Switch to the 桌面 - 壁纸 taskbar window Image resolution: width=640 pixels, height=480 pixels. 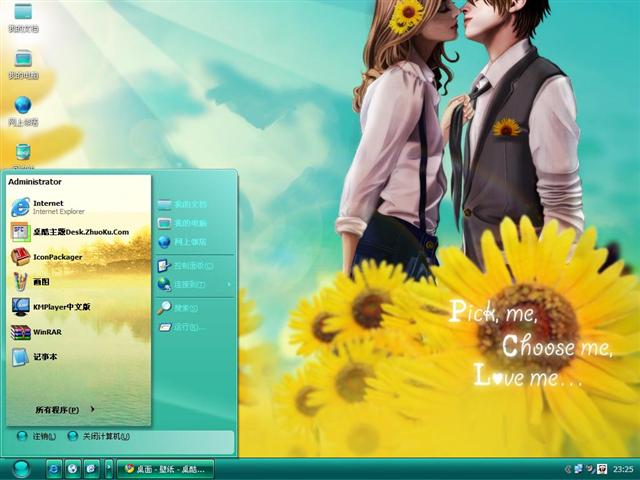point(165,468)
